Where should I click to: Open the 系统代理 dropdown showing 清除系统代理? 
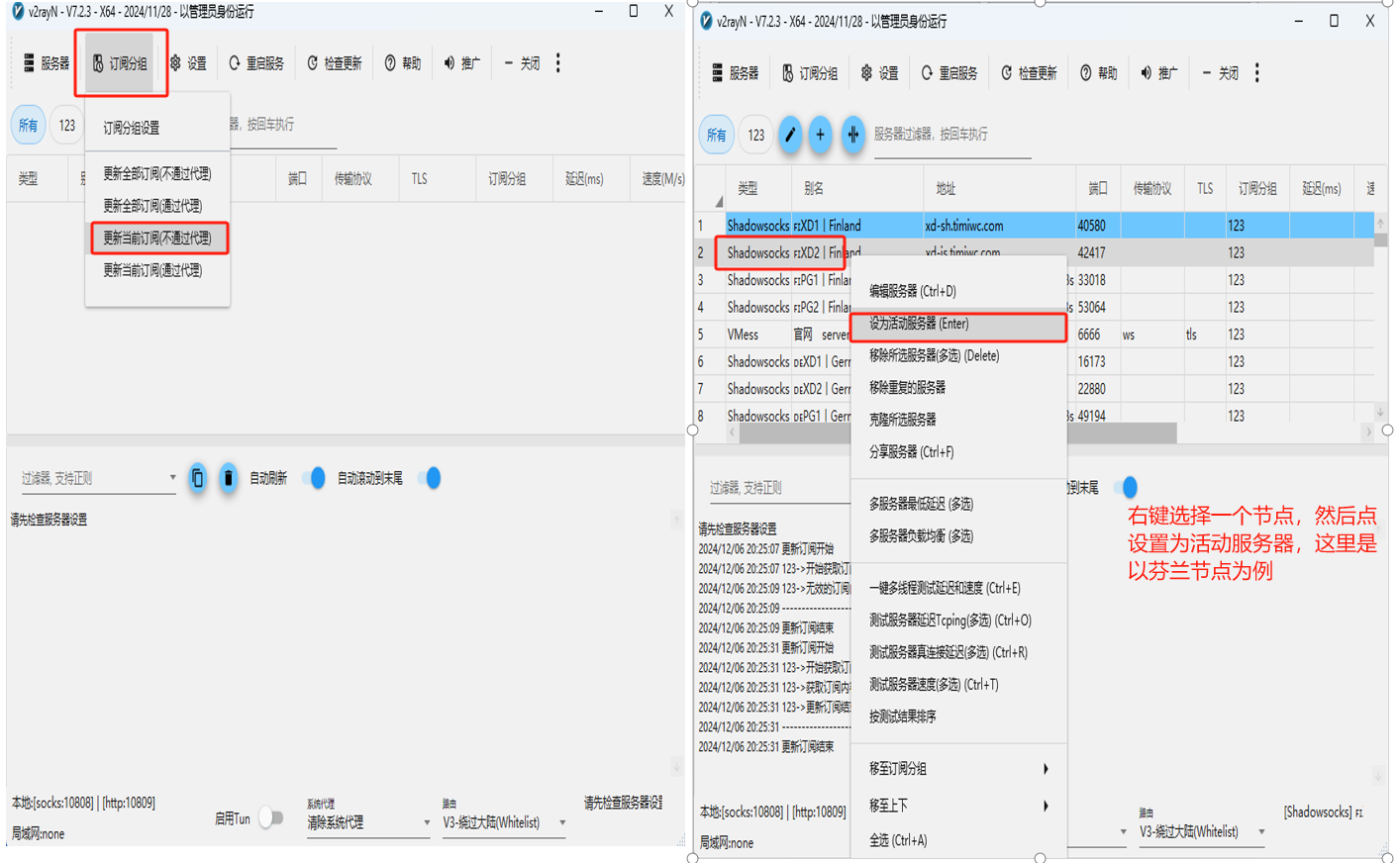(x=367, y=822)
